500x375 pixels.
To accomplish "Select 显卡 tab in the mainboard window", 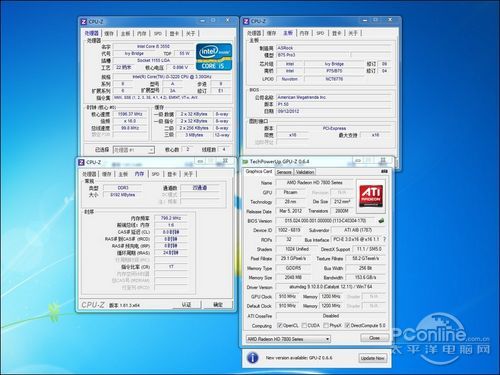I will (x=337, y=33).
